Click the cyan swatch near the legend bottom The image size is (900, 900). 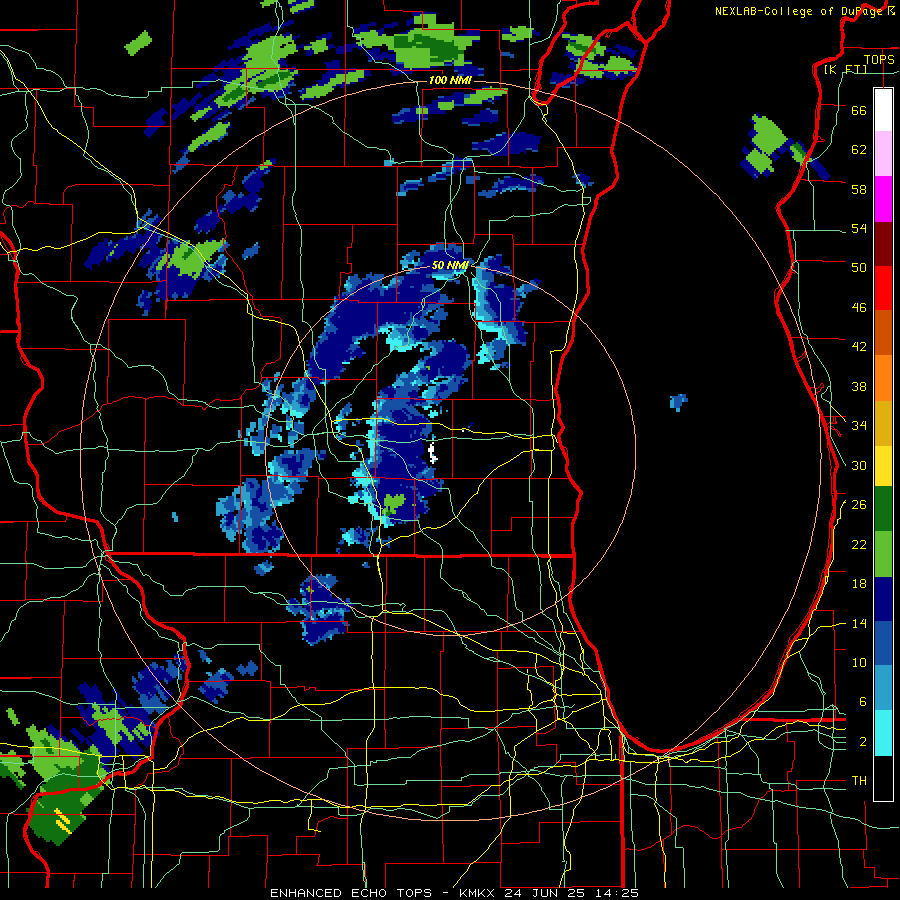click(x=883, y=733)
